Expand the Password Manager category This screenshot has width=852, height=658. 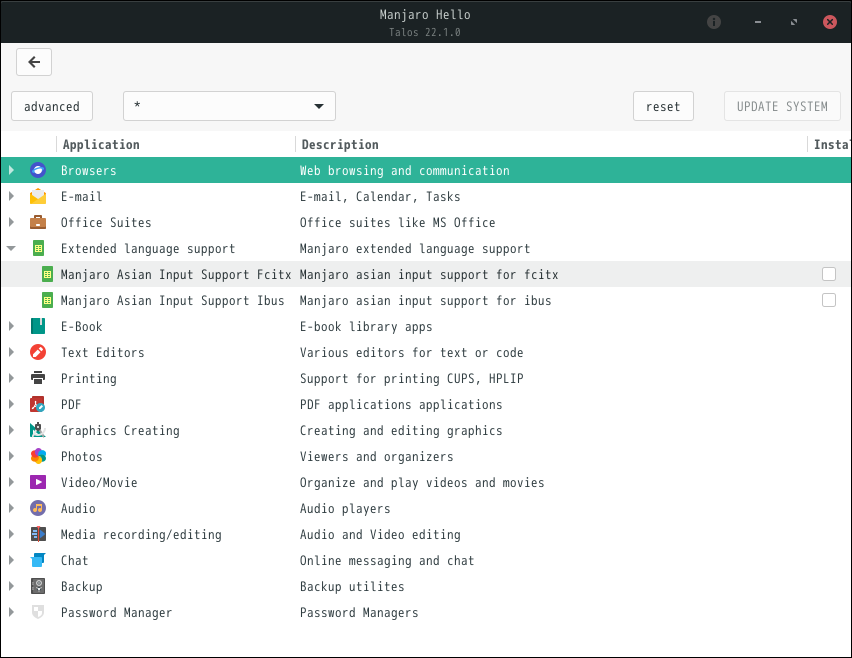[11, 612]
